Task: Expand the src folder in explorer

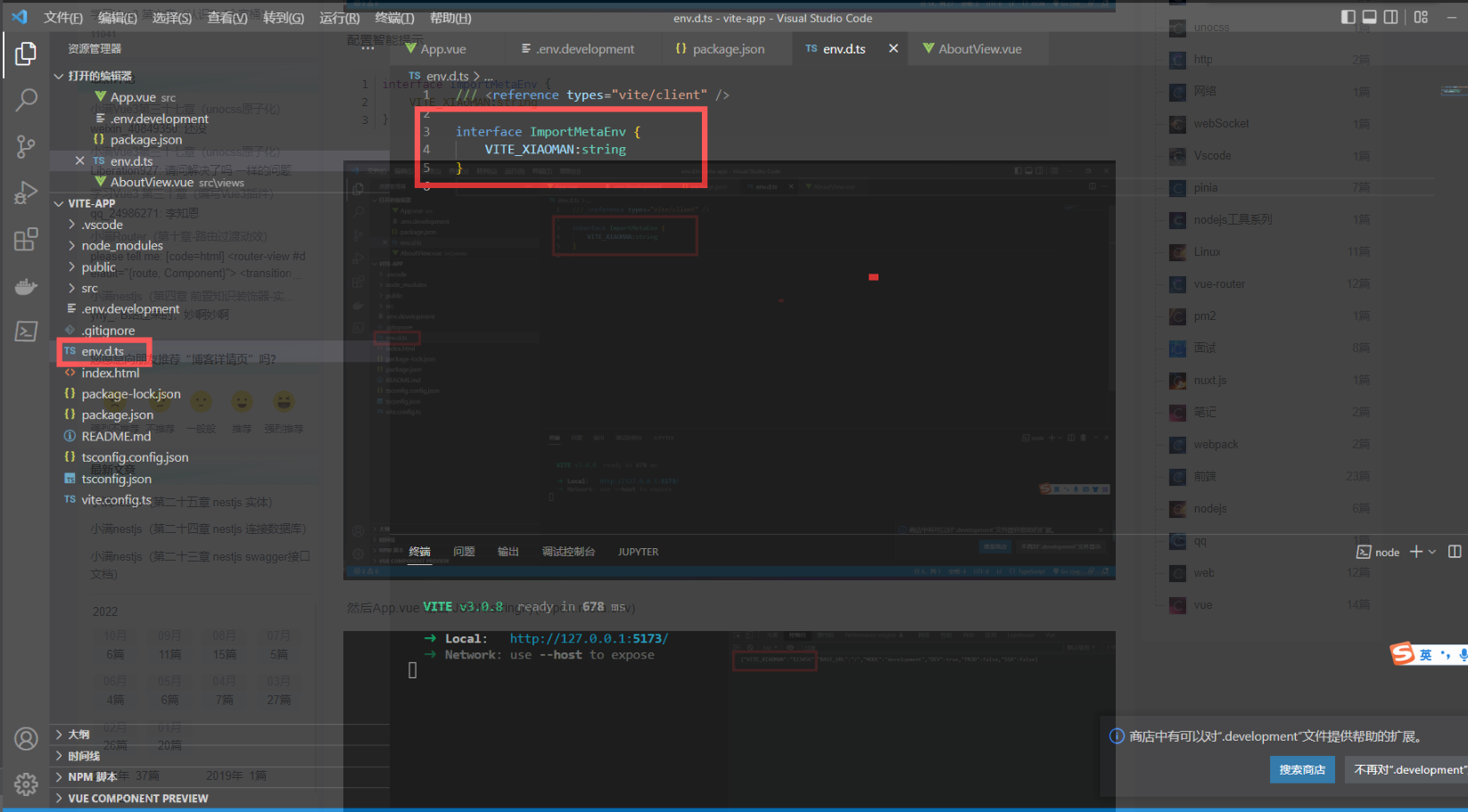Action: [x=89, y=288]
